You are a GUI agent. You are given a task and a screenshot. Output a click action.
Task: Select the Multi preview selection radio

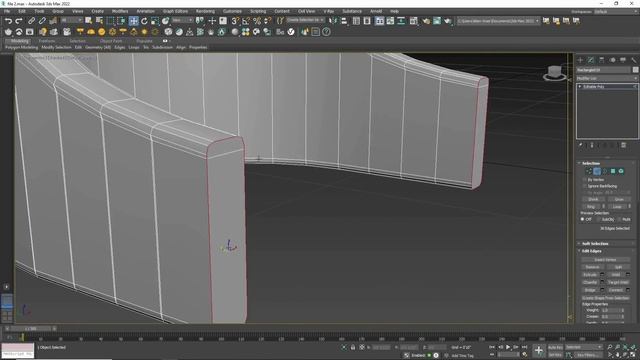point(619,220)
